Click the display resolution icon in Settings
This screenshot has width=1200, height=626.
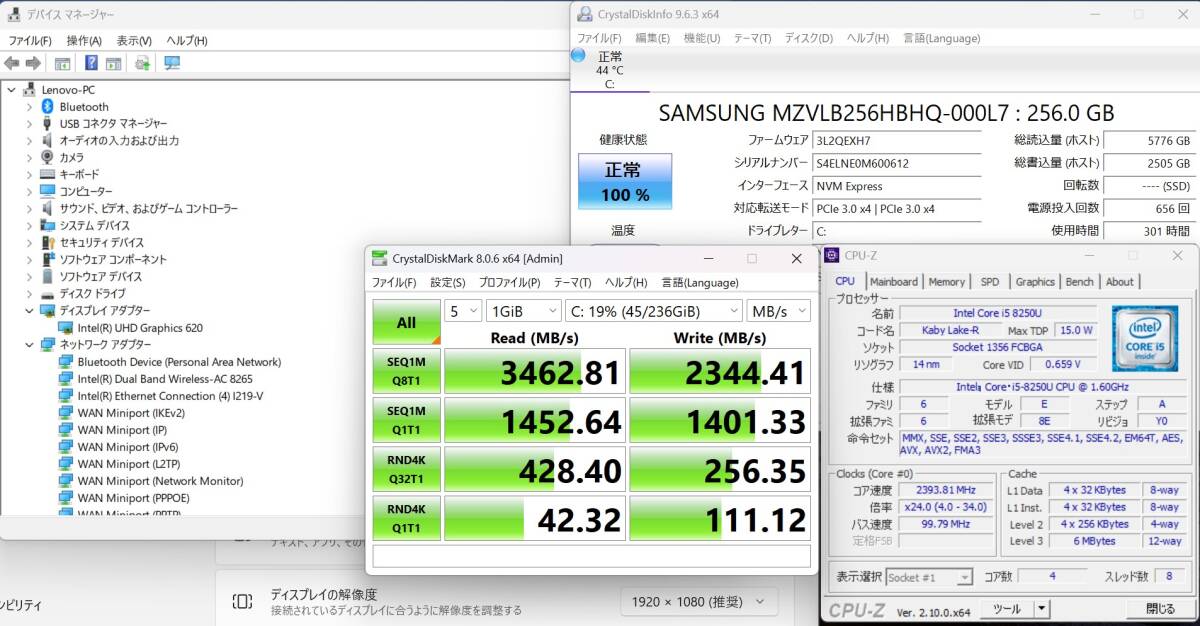point(242,601)
